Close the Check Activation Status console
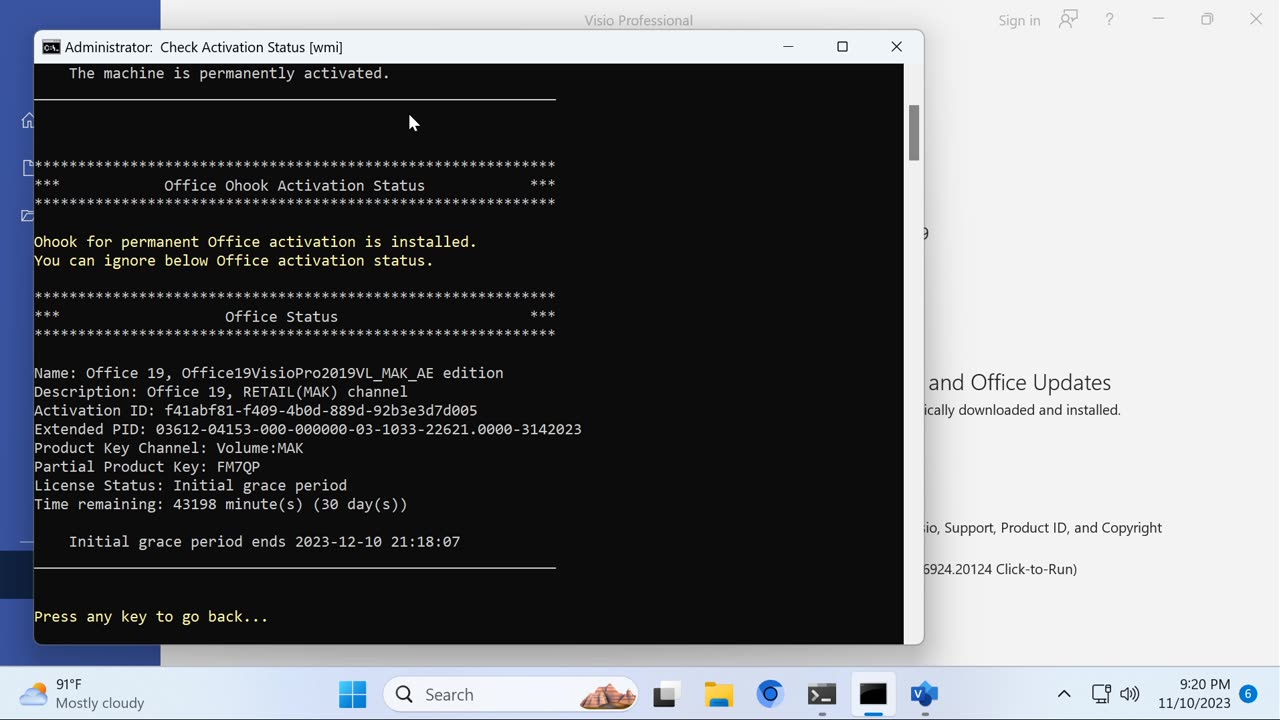 coord(896,47)
